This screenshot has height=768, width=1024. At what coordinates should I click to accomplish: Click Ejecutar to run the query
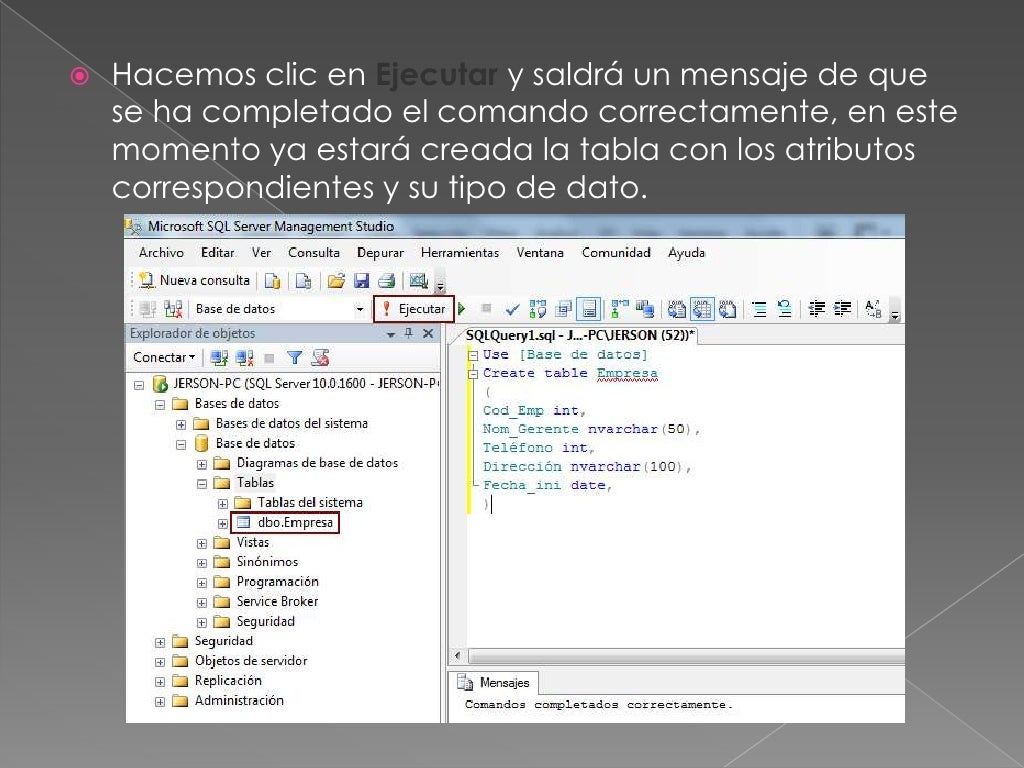point(414,309)
